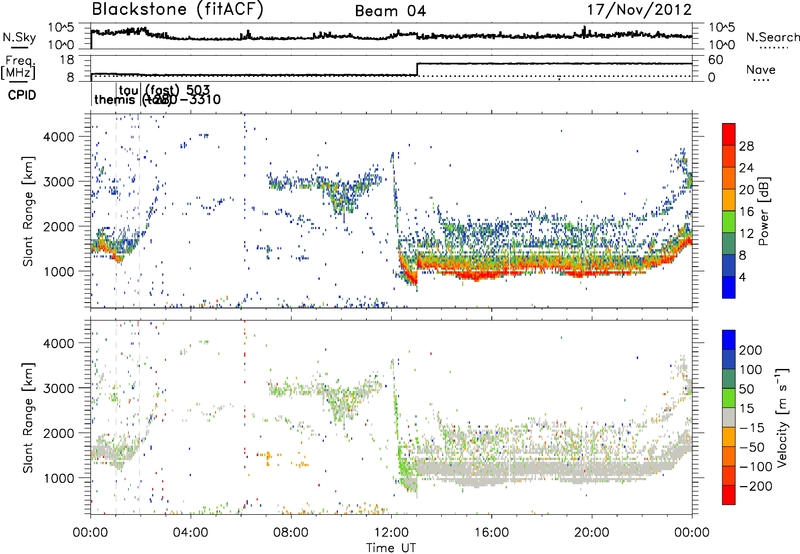Click the '08:00' time axis label
Screen dimensions: 800x554
tap(291, 533)
